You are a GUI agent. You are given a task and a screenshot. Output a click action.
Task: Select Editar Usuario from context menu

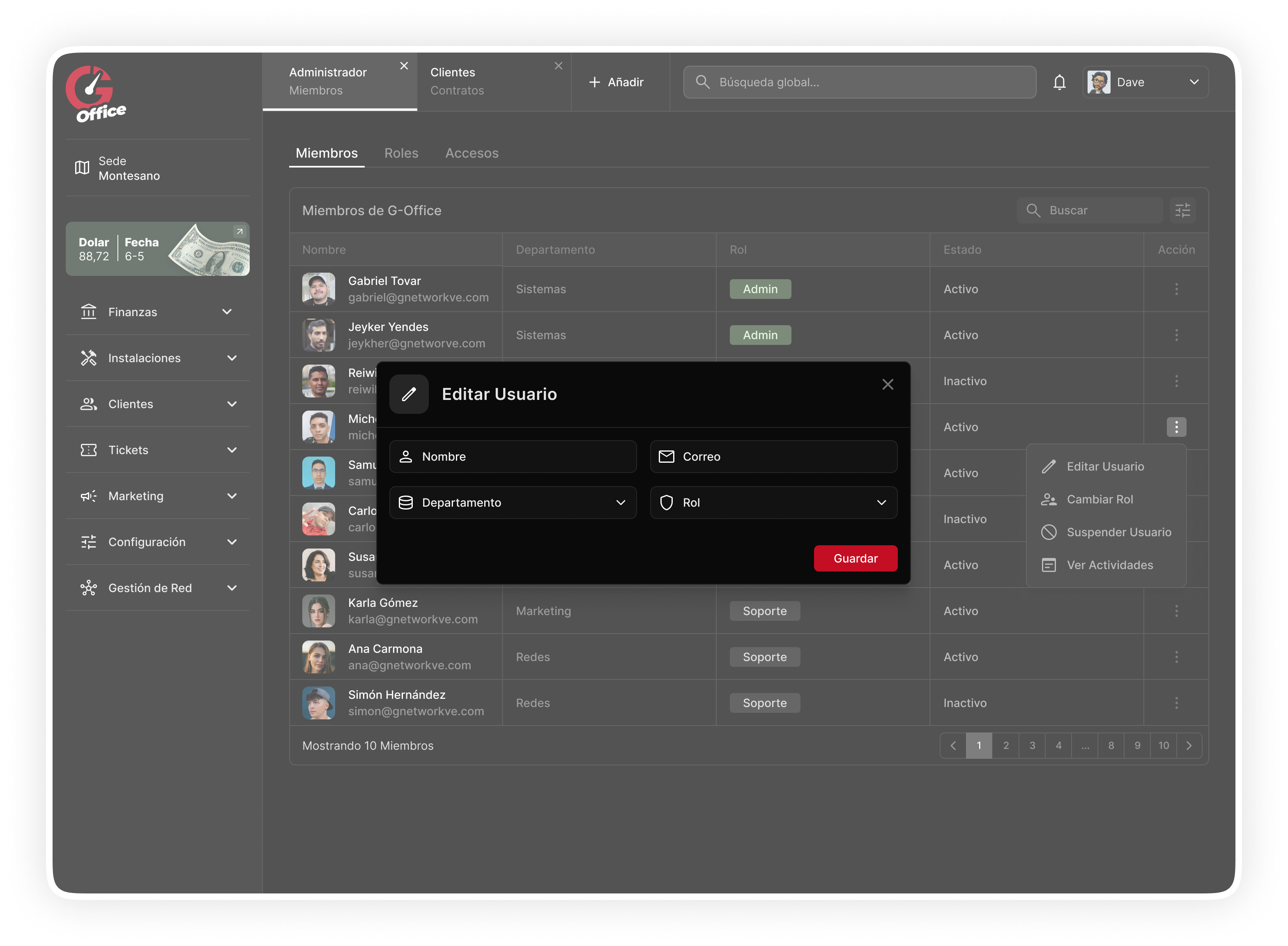click(x=1105, y=467)
